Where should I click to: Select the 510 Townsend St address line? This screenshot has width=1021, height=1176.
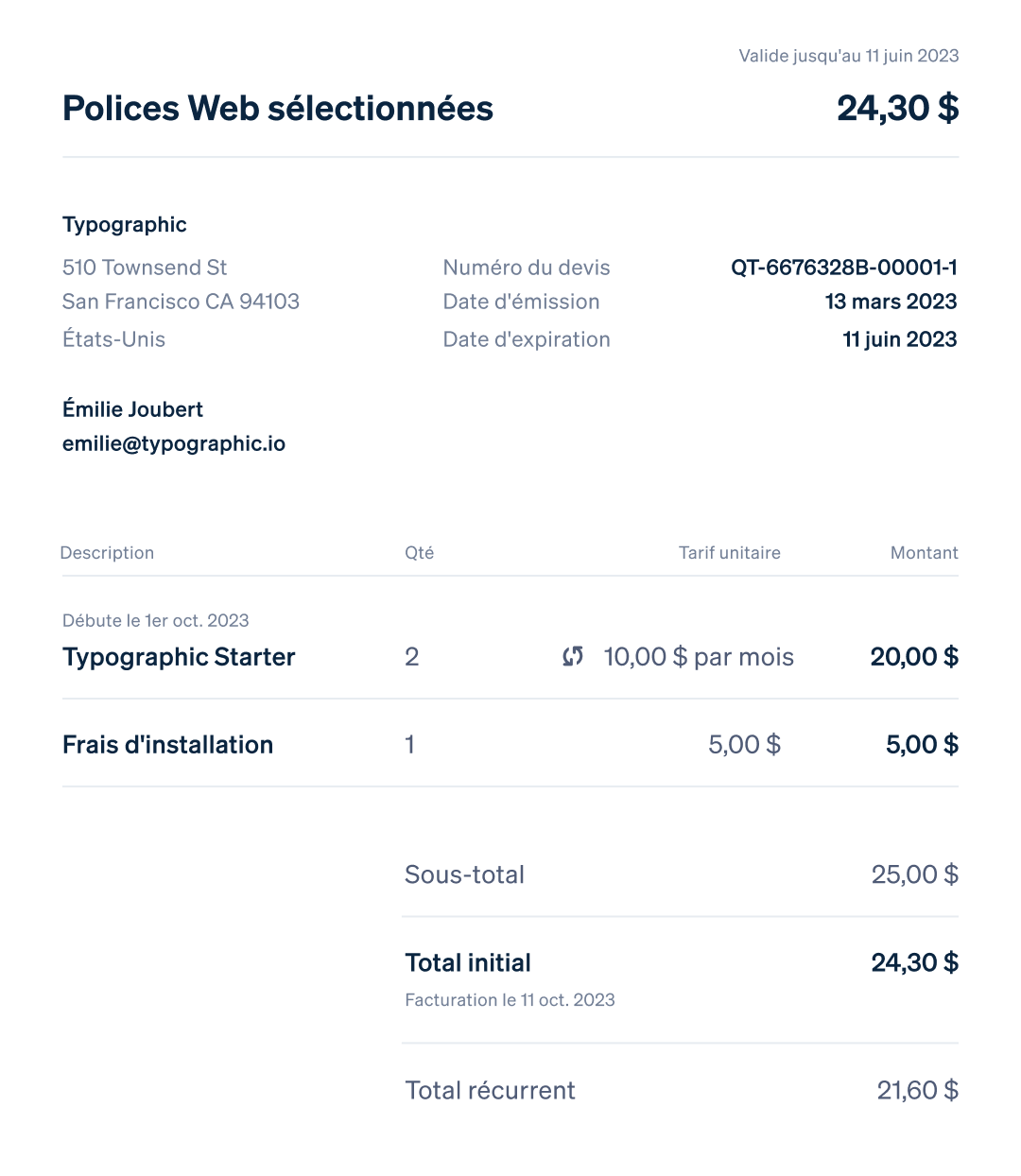[145, 268]
